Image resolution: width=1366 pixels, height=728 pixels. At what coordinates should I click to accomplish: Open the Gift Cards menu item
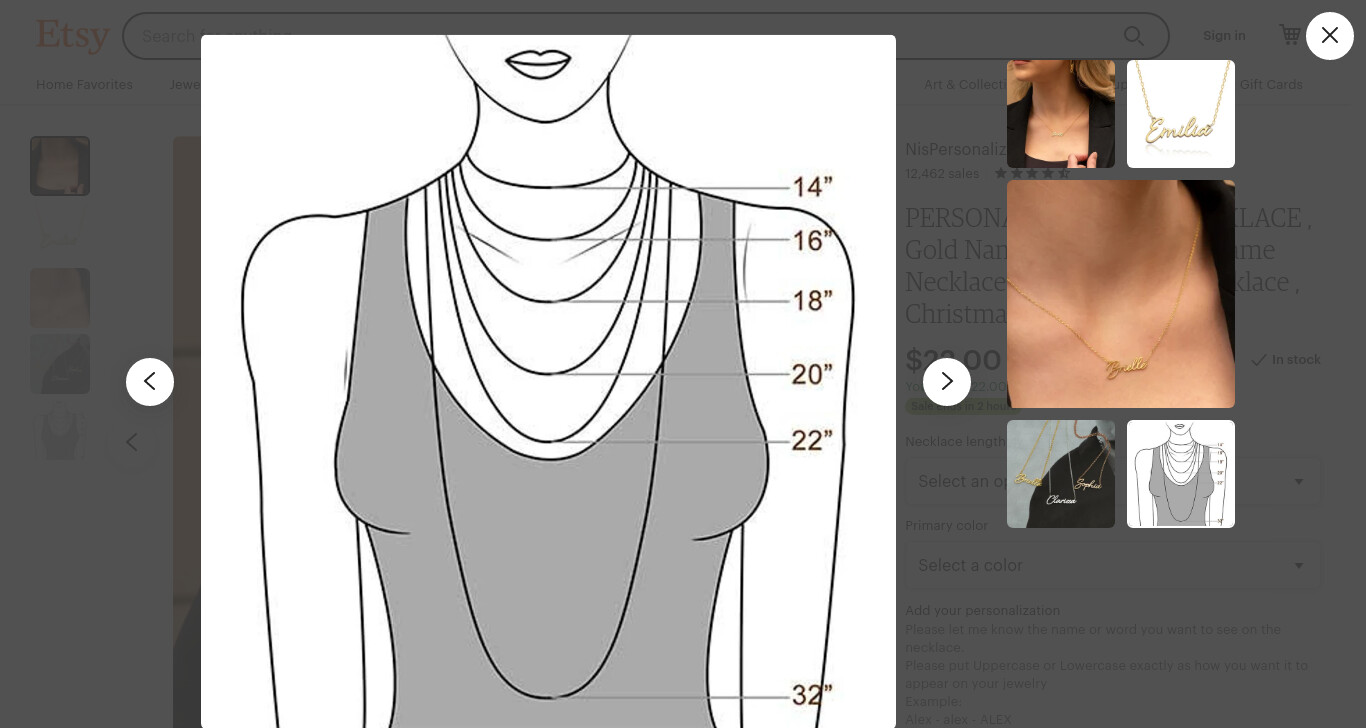click(1271, 85)
